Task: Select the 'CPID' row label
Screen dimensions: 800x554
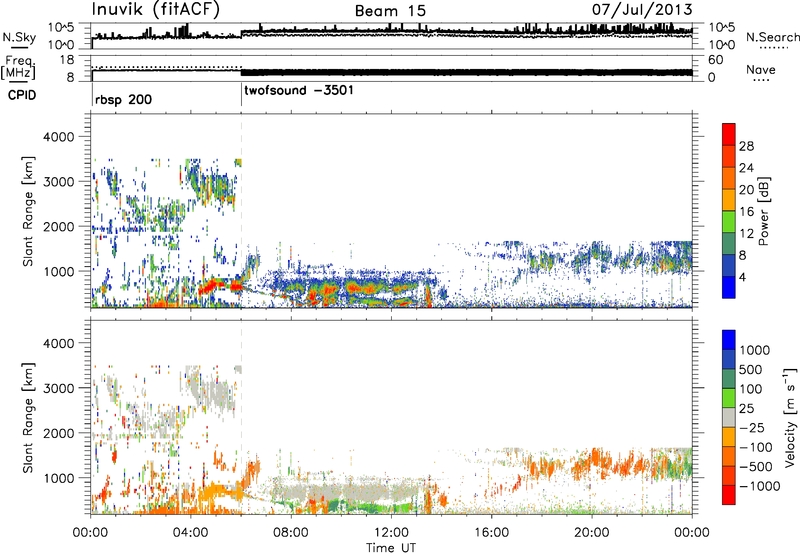Action: pos(22,95)
